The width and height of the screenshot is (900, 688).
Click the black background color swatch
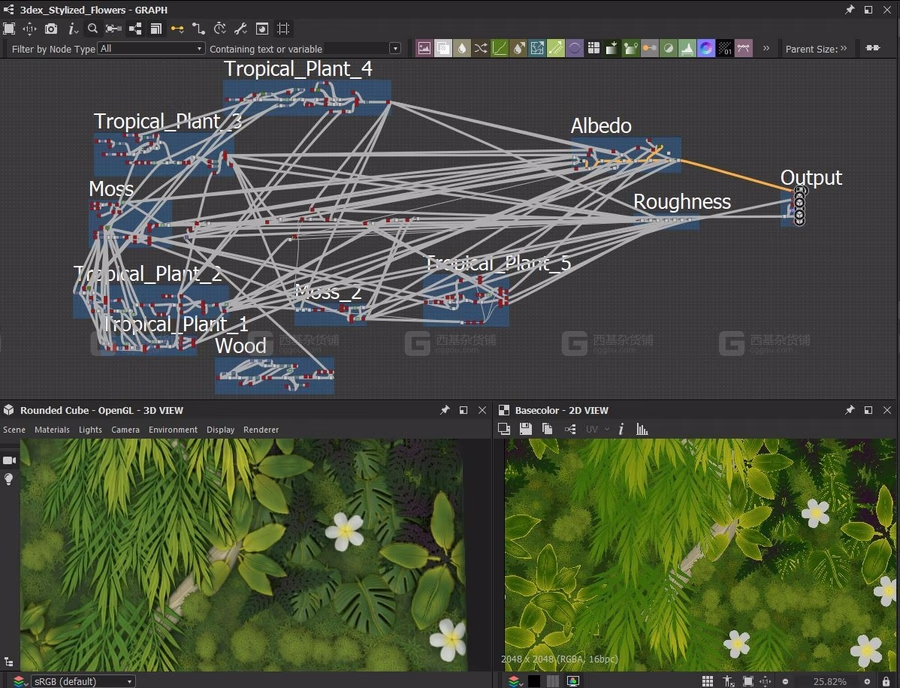[x=534, y=681]
